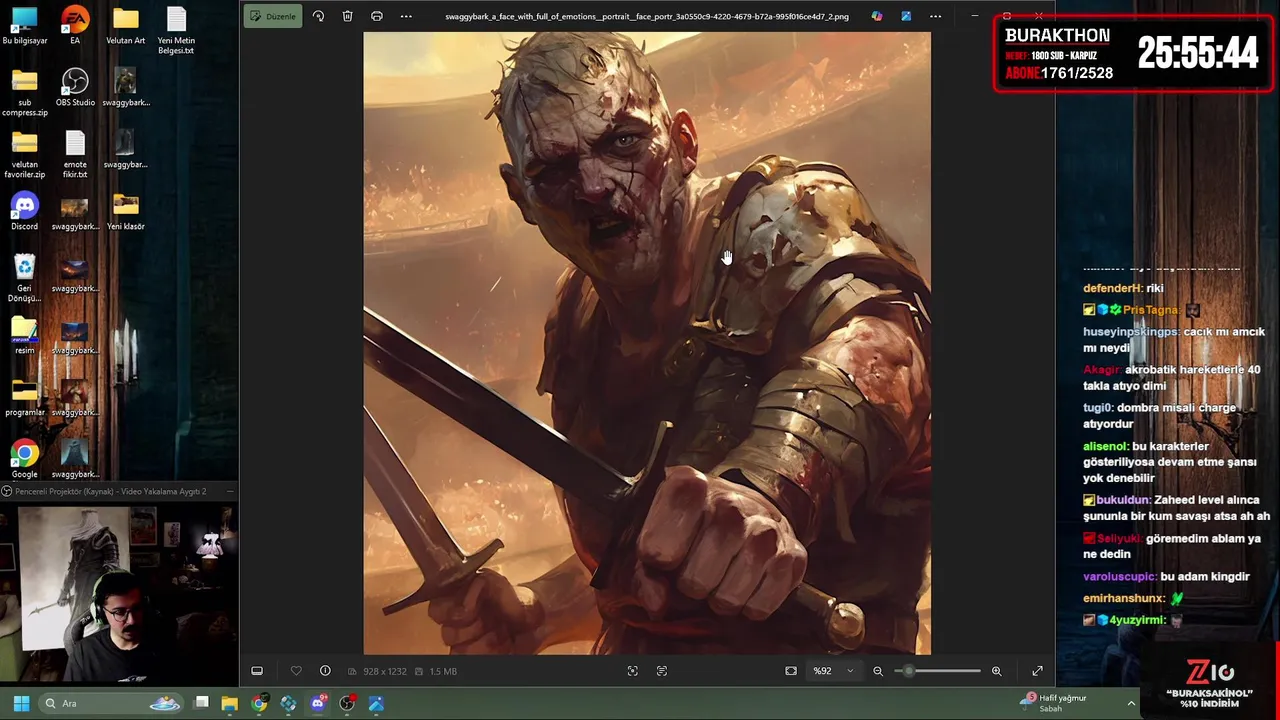Viewport: 1280px width, 720px height.
Task: Open the title bar three-dot settings menu
Action: pos(935,16)
